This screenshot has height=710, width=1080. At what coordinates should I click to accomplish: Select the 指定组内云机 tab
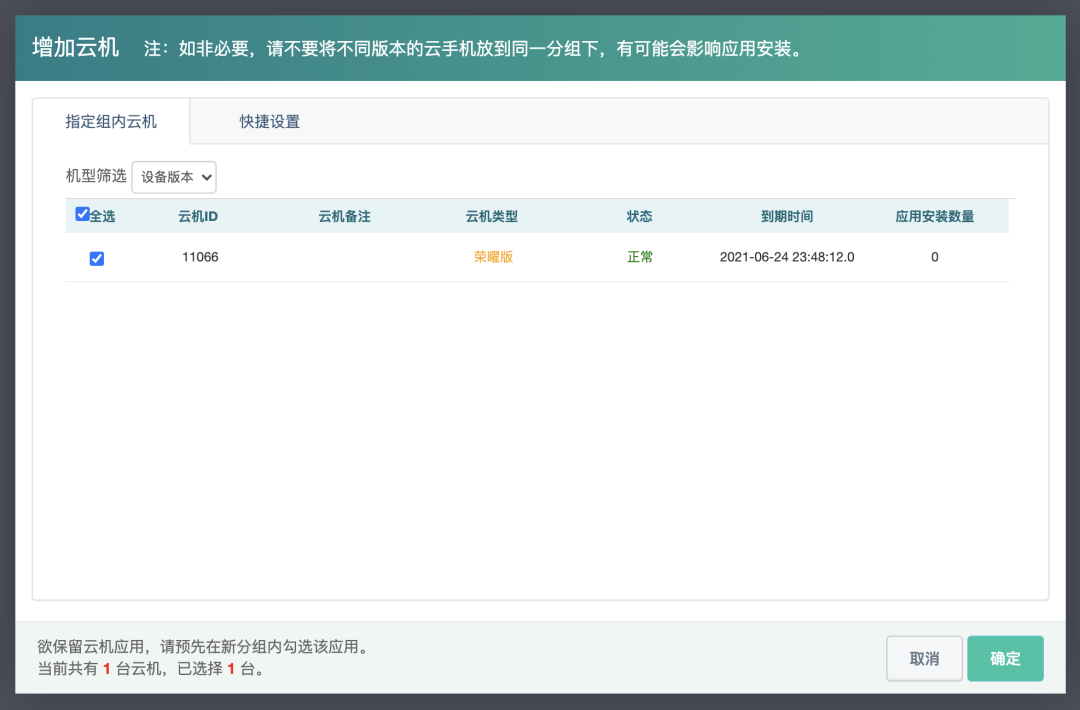coord(110,120)
